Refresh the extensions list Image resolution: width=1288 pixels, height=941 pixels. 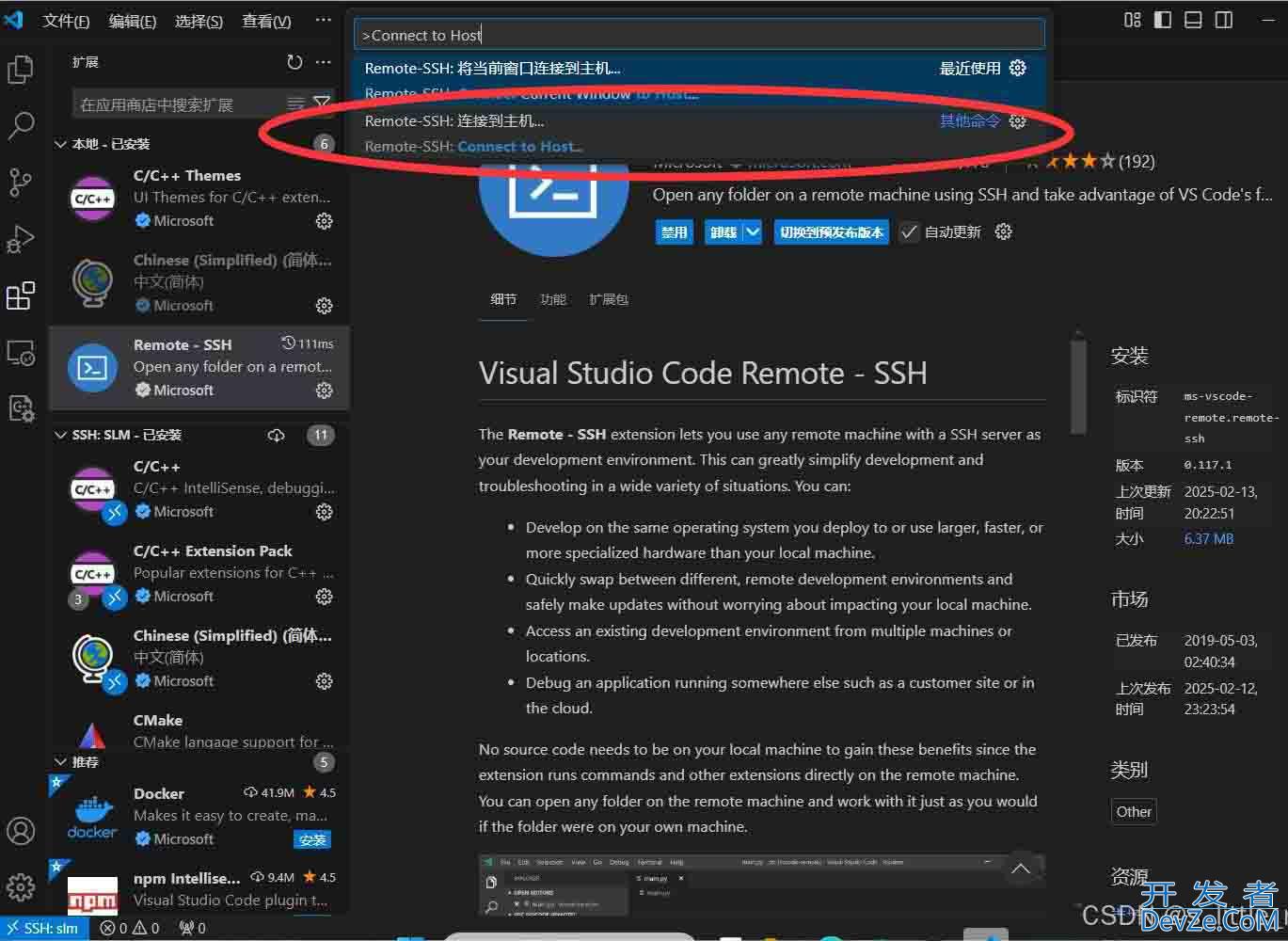click(x=294, y=62)
